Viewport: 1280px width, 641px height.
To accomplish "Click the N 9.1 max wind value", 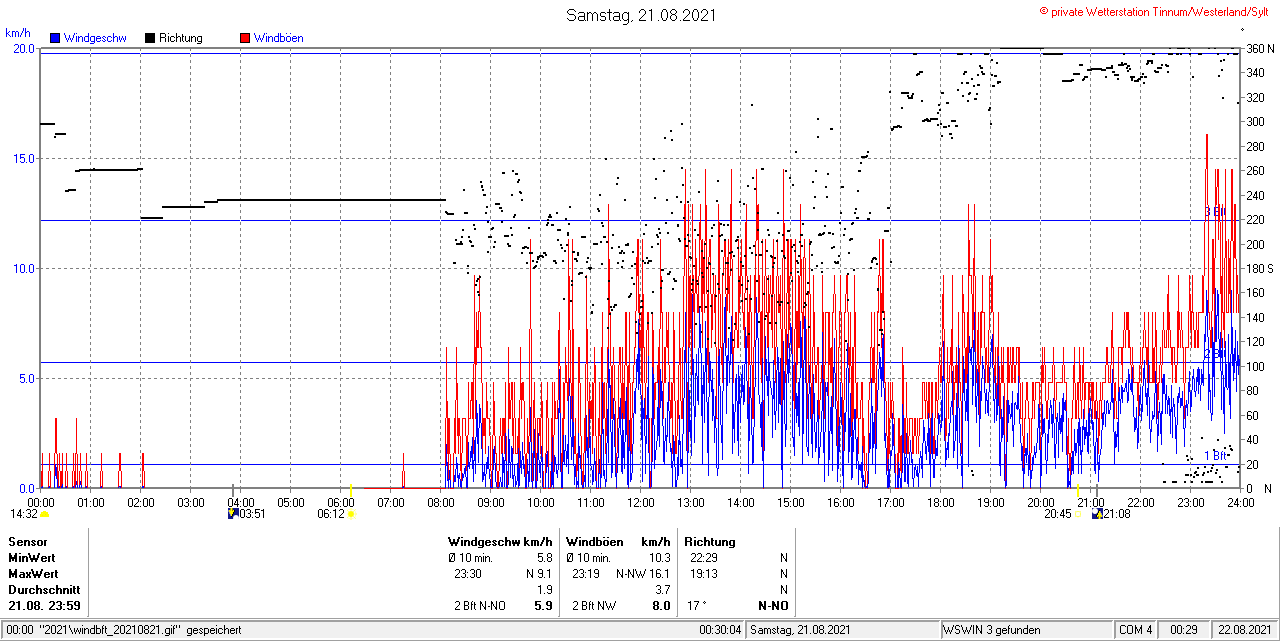I will click(539, 574).
